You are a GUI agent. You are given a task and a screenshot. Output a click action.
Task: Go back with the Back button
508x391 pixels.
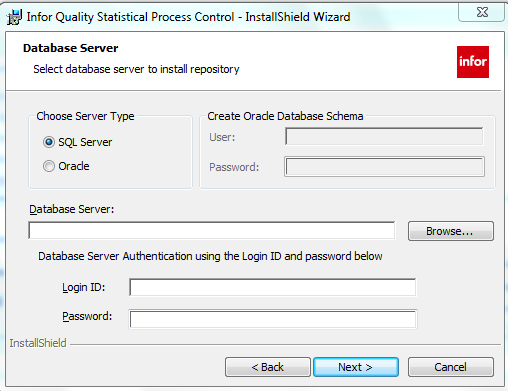[x=268, y=367]
